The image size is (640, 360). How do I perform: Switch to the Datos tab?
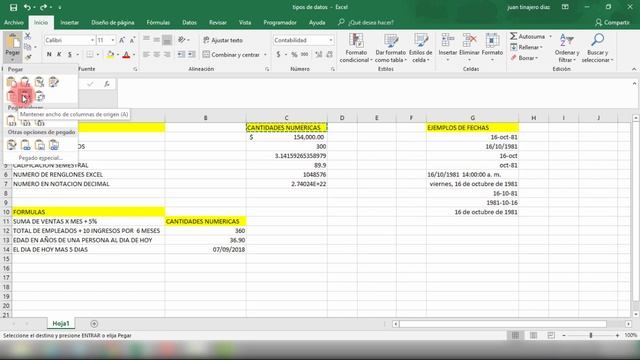[189, 22]
